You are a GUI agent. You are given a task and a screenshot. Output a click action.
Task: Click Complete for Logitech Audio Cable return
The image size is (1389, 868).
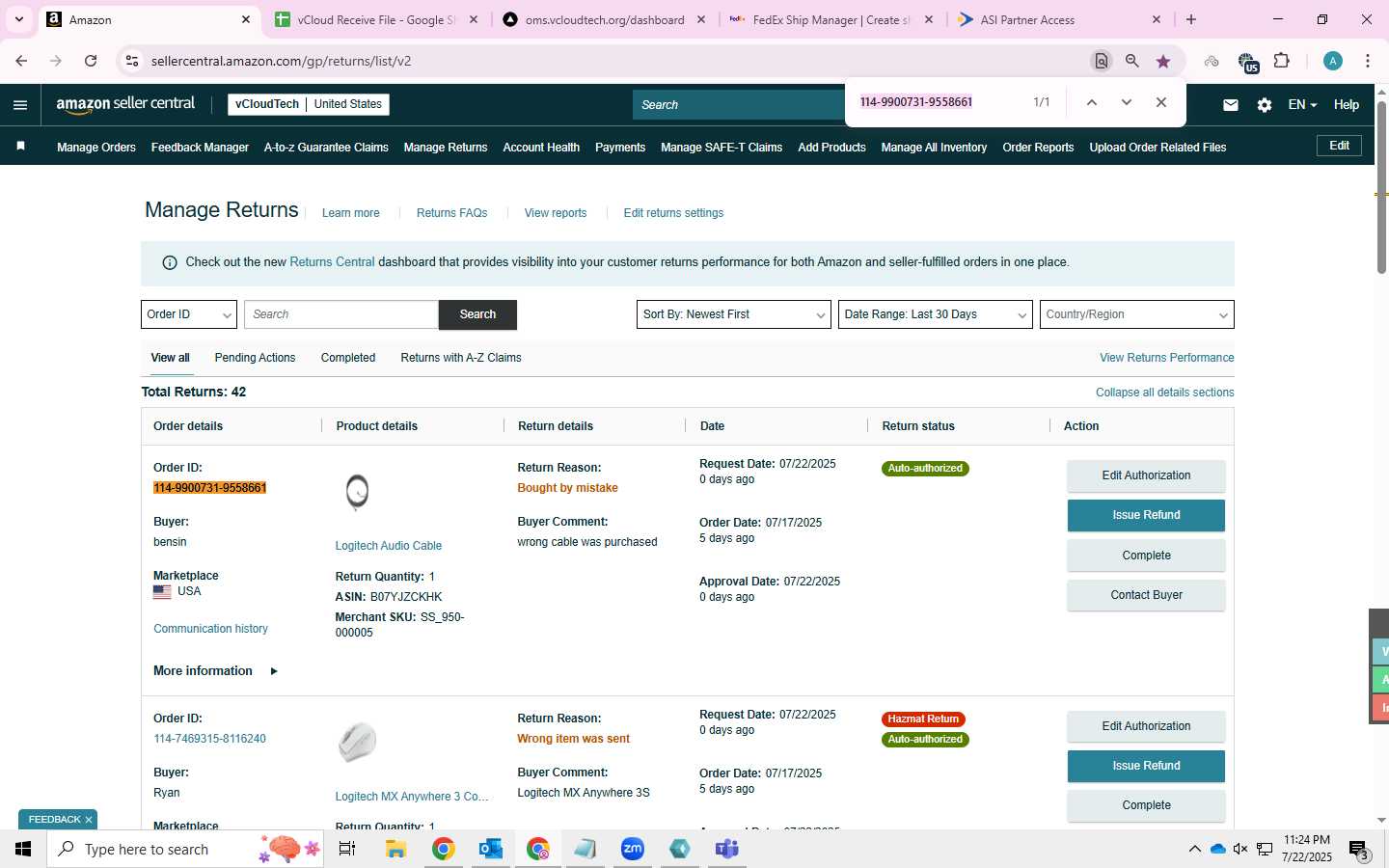(1146, 556)
